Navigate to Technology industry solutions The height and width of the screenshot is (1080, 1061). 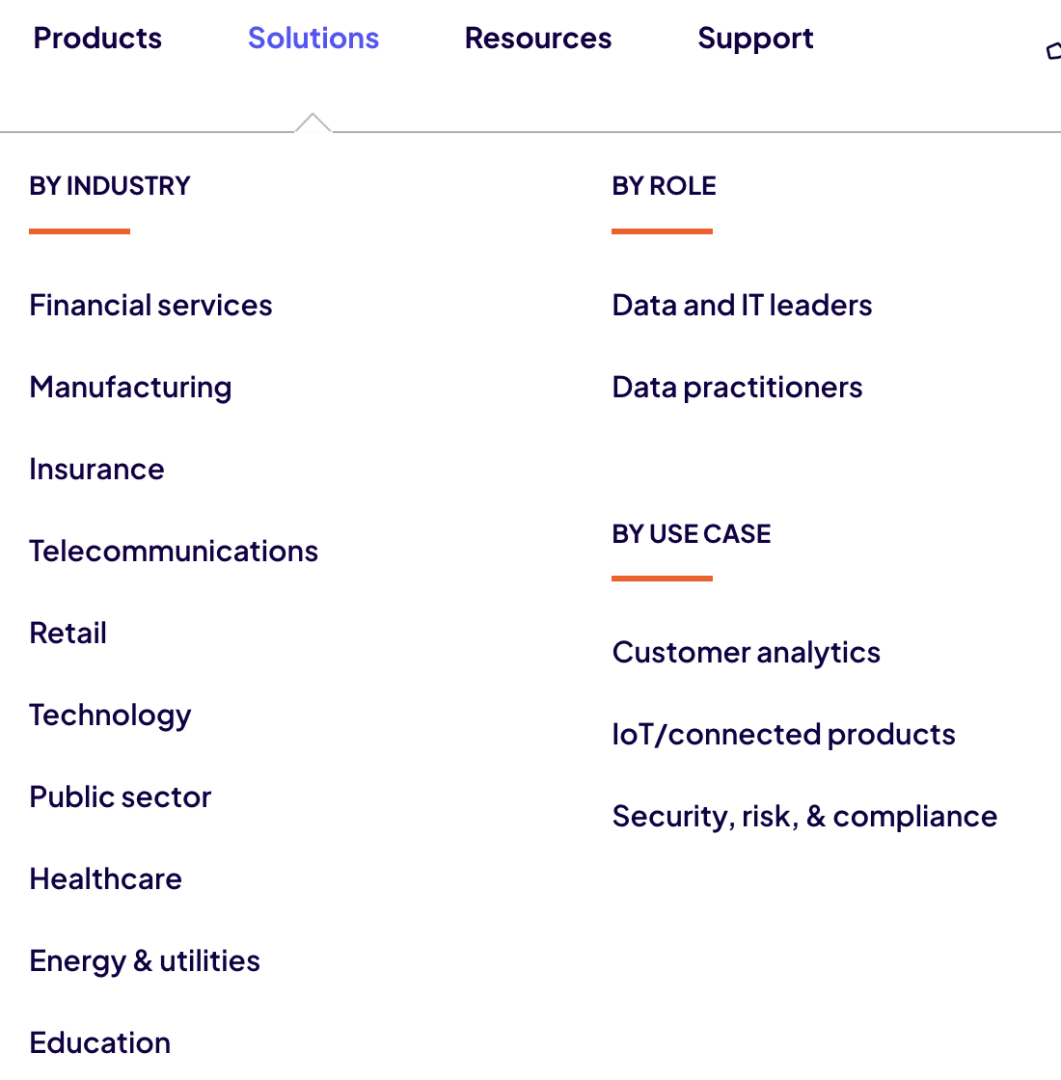tap(110, 715)
